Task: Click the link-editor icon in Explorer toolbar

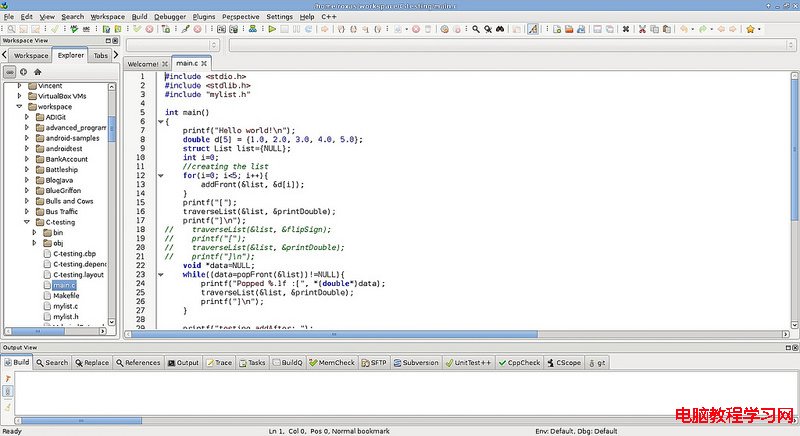Action: click(x=10, y=72)
